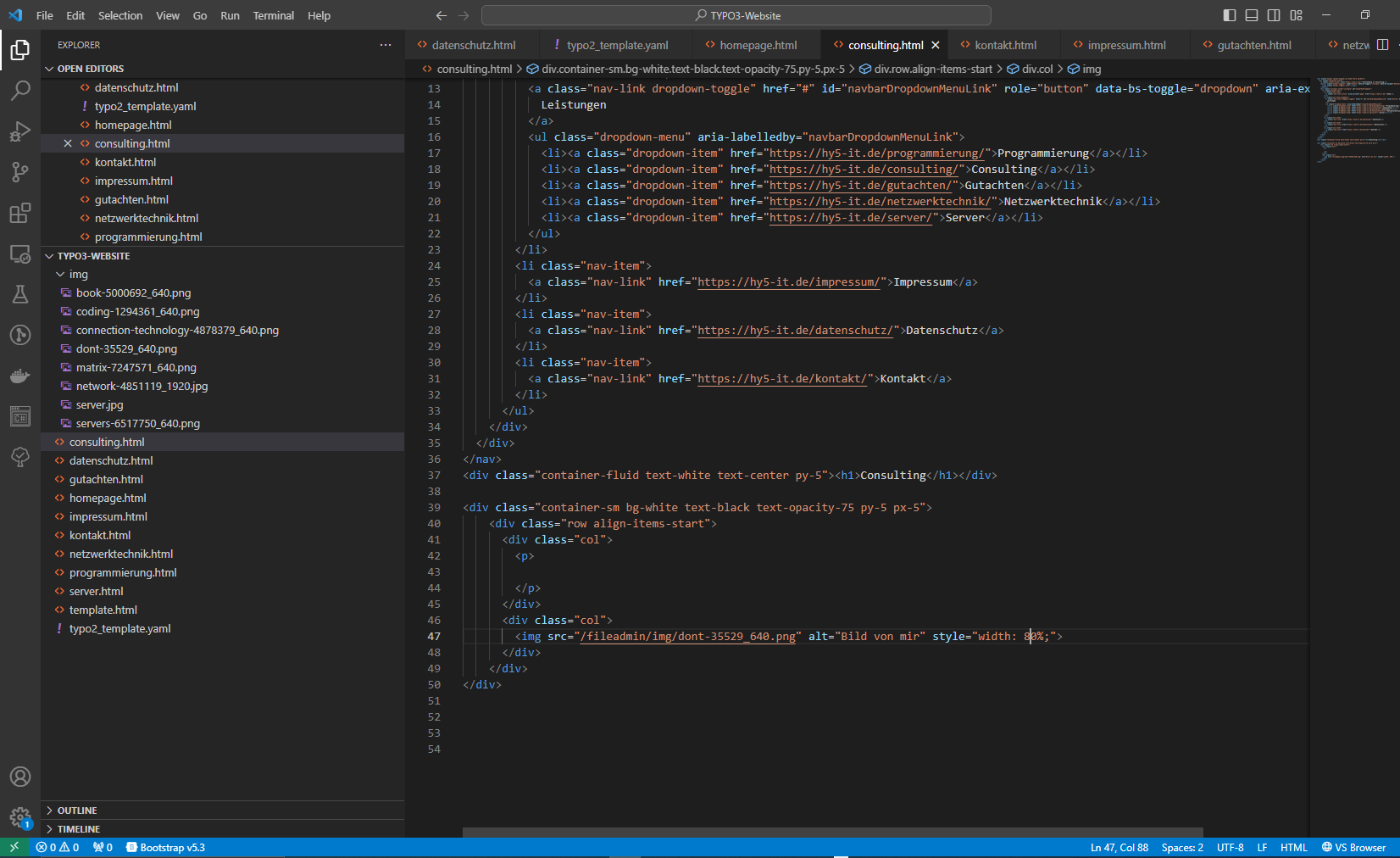Open the Accounts menu
1400x858 pixels.
click(20, 777)
